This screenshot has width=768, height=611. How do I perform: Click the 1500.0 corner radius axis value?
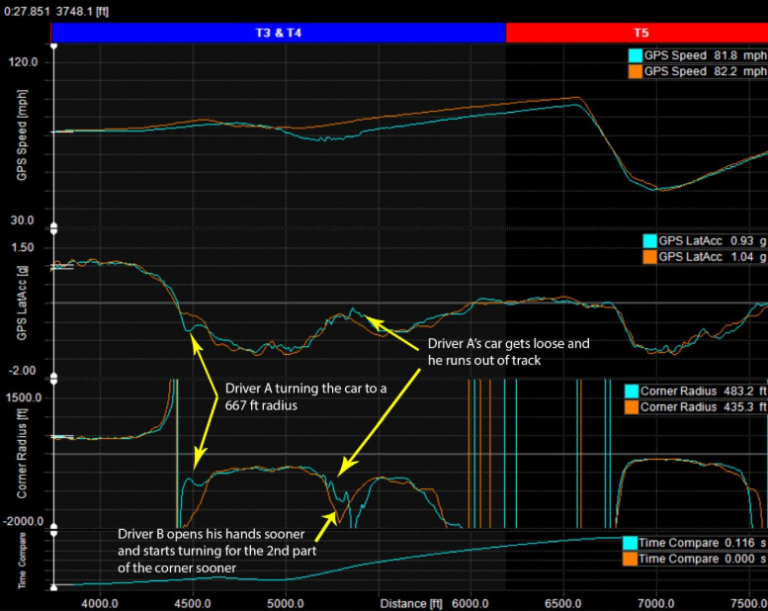point(24,397)
